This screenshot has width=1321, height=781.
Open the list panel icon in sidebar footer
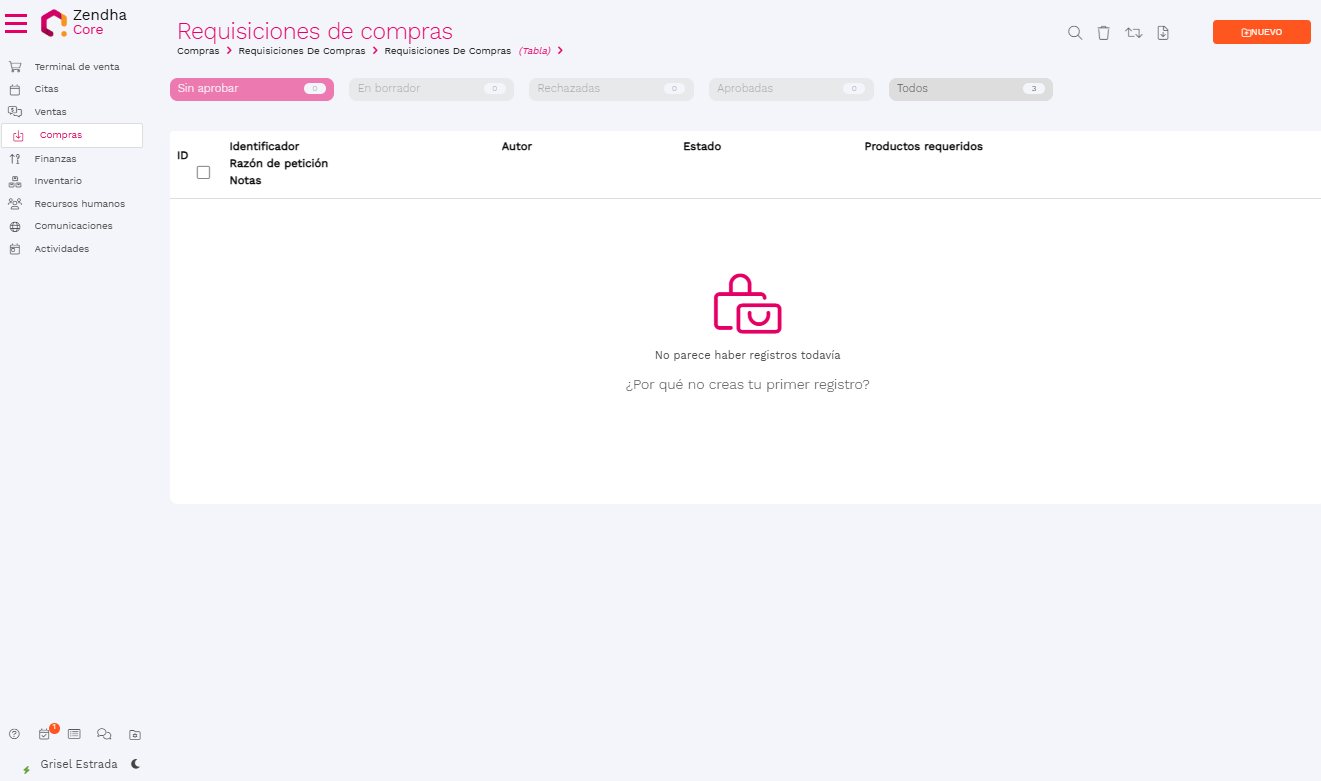[74, 734]
